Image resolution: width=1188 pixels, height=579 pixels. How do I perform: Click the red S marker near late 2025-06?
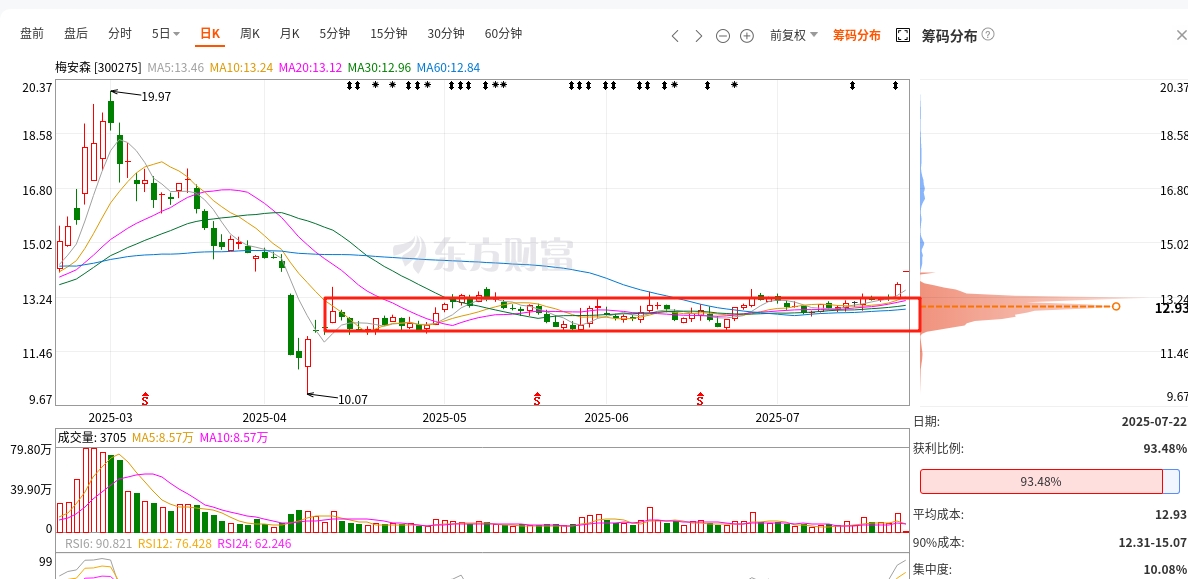click(701, 397)
